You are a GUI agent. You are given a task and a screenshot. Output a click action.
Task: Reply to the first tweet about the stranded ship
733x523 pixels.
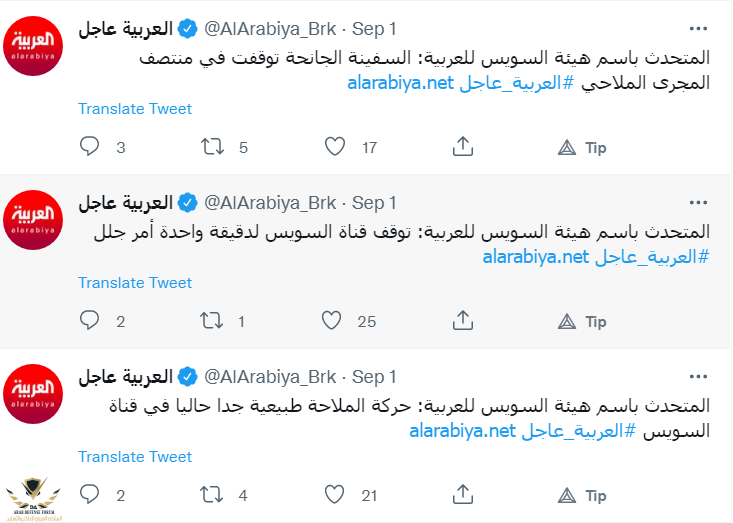tap(89, 146)
